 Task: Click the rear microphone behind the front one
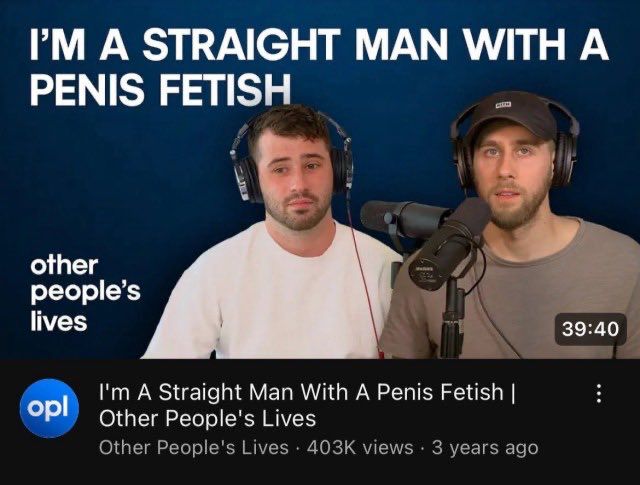tap(402, 218)
